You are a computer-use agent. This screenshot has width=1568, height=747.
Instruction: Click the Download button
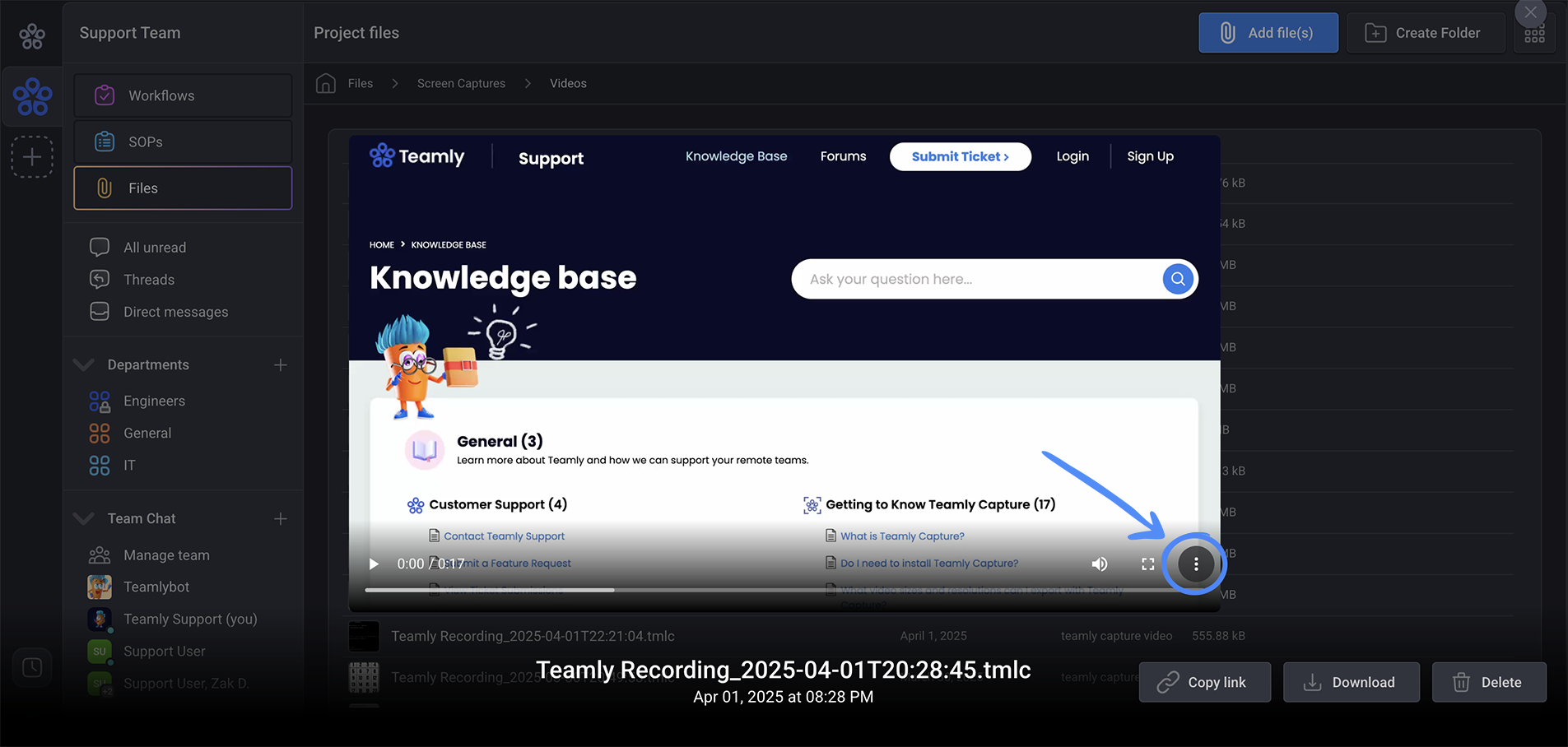pos(1352,682)
